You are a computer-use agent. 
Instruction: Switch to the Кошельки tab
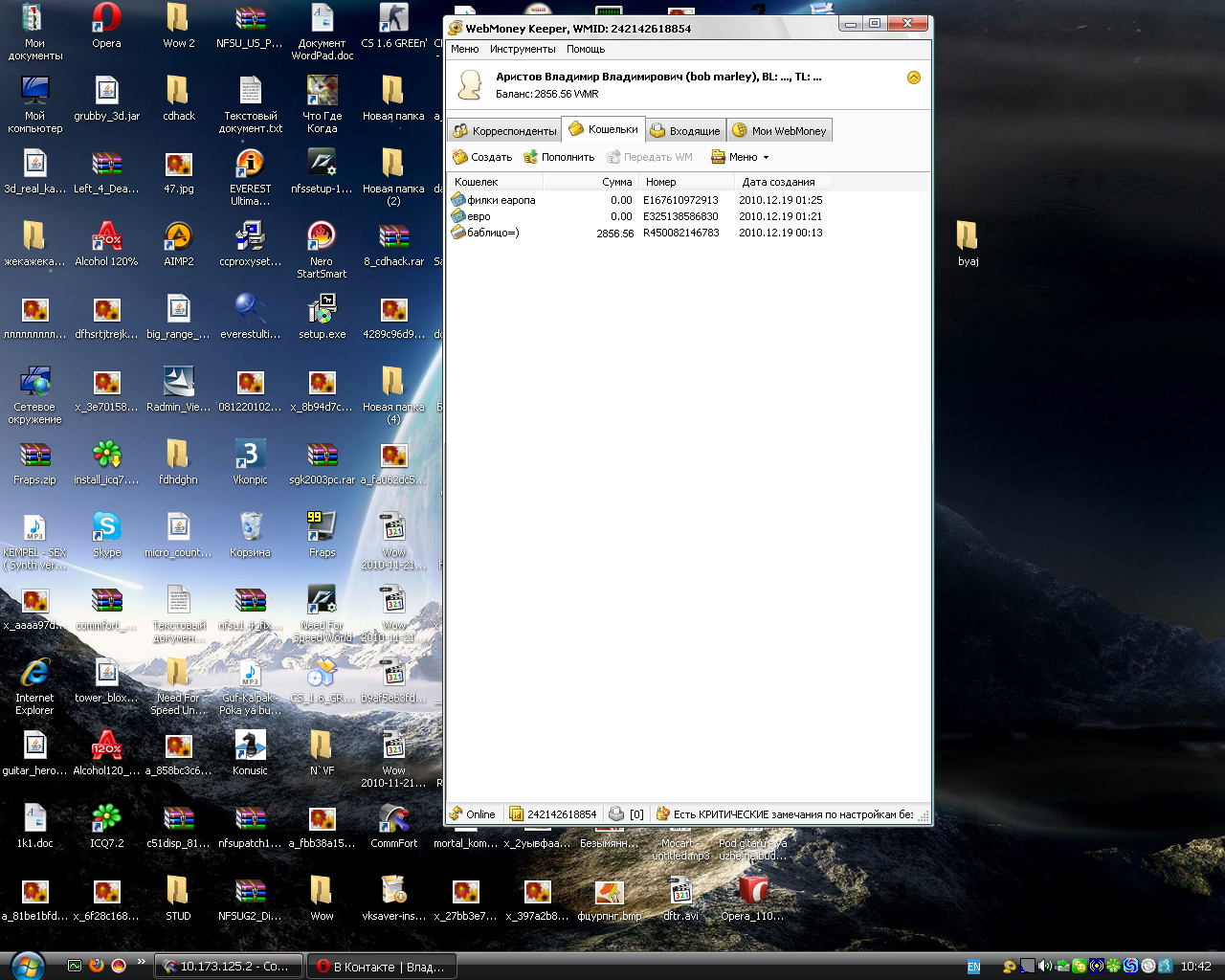coord(603,129)
